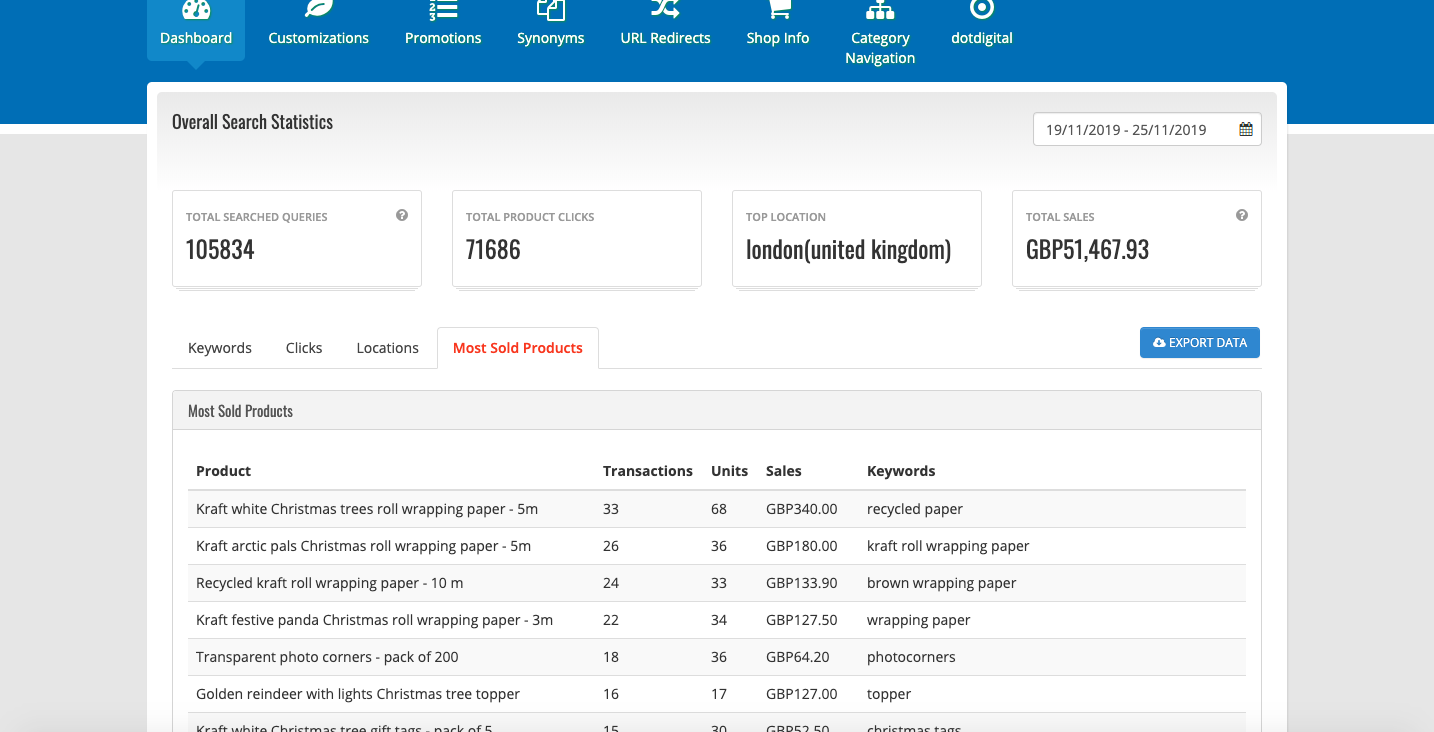Click the dotdigital circle icon

tap(982, 9)
